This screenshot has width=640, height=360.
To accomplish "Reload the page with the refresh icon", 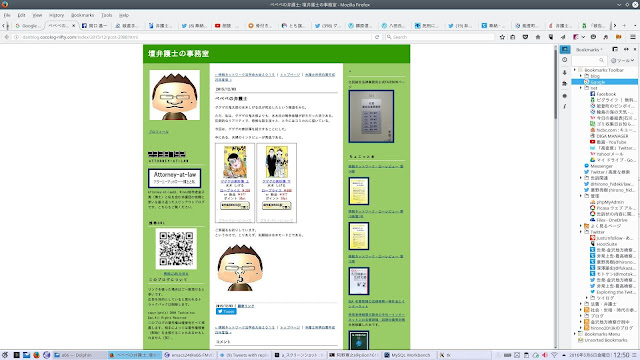I will click(377, 37).
